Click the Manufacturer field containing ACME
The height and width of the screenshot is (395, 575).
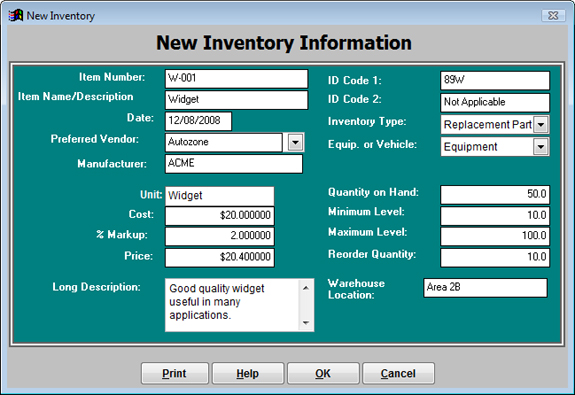234,164
